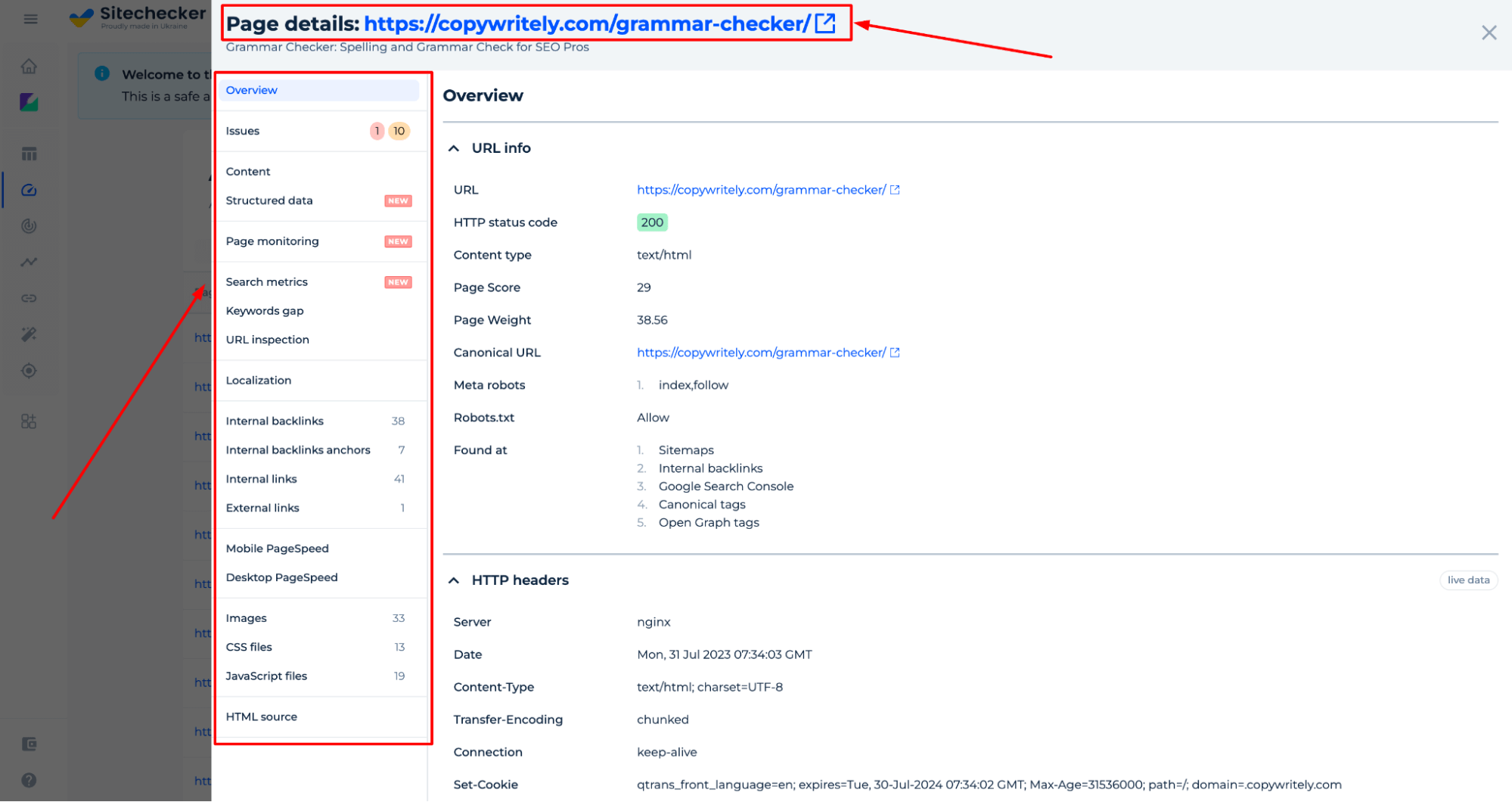Open the Images menu item

click(x=319, y=618)
